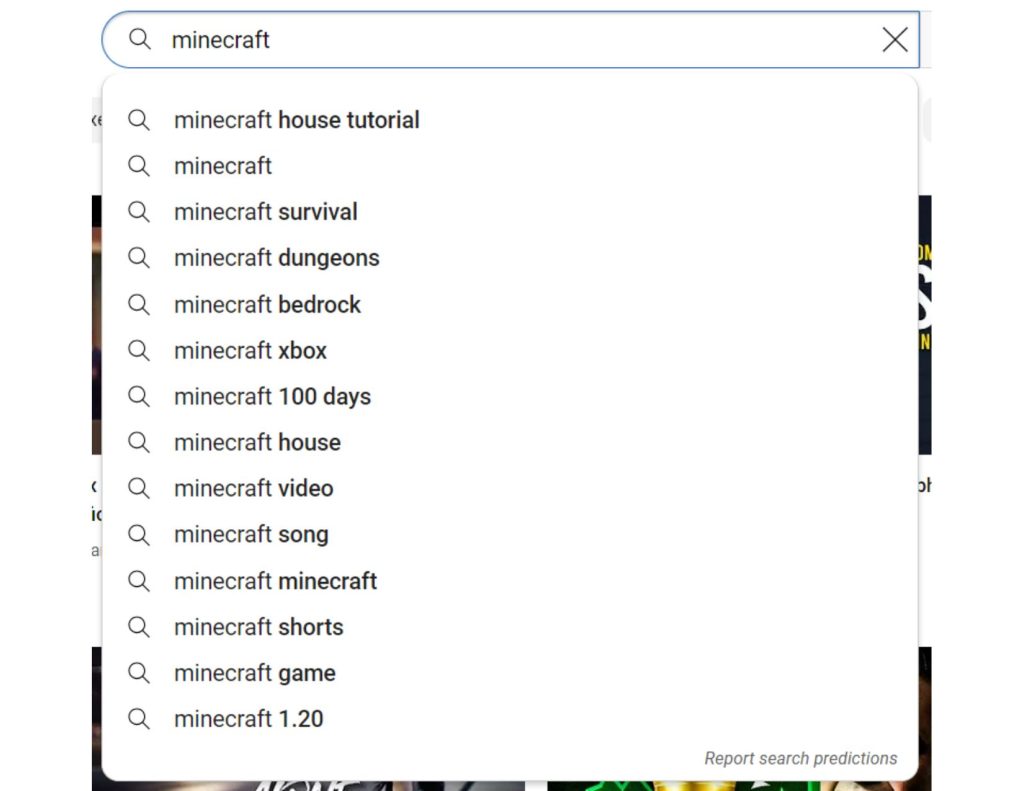Click search icon beside 'minecraft shorts'
The image size is (1024, 791).
138,627
